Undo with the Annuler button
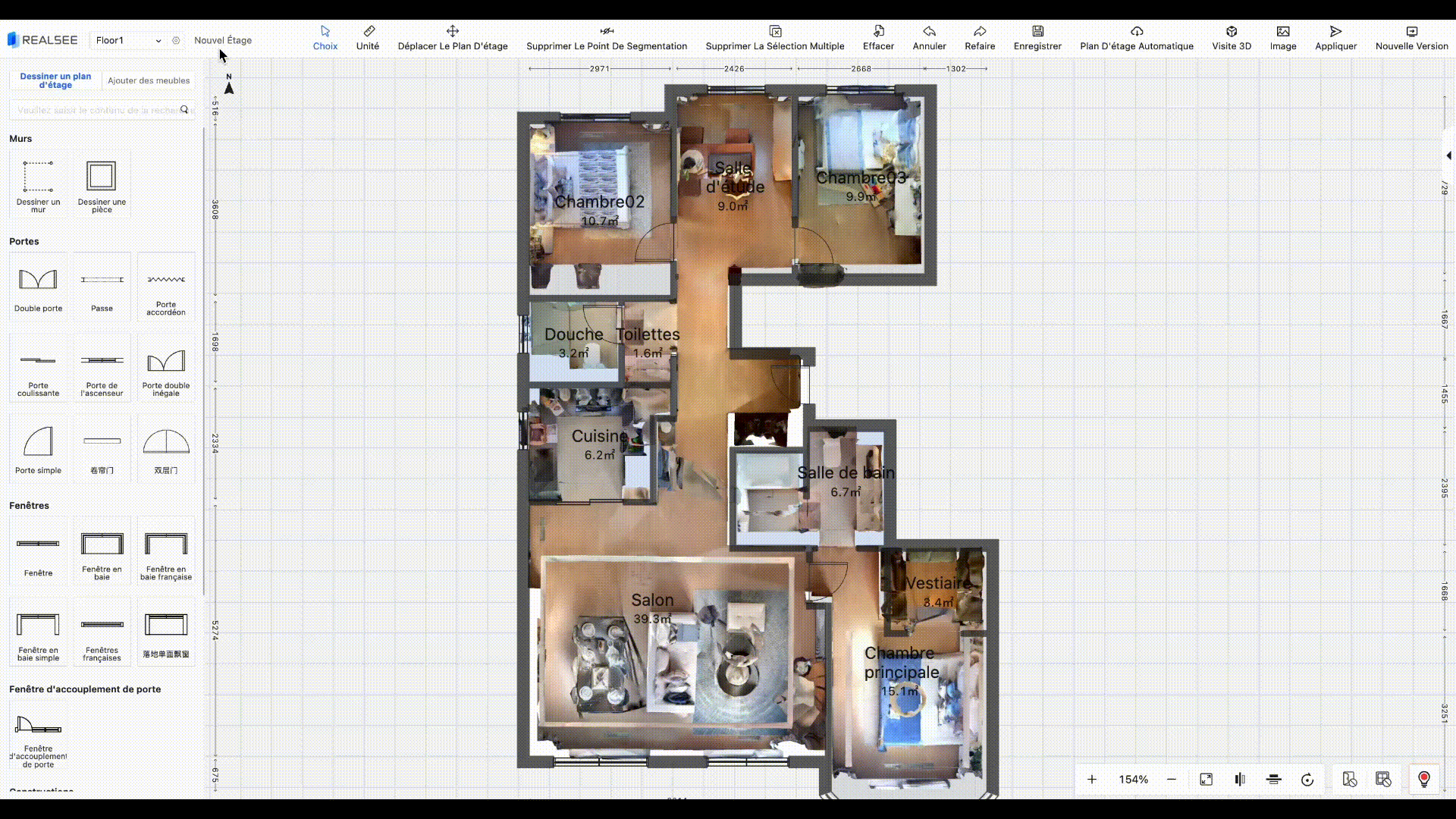 click(x=929, y=37)
